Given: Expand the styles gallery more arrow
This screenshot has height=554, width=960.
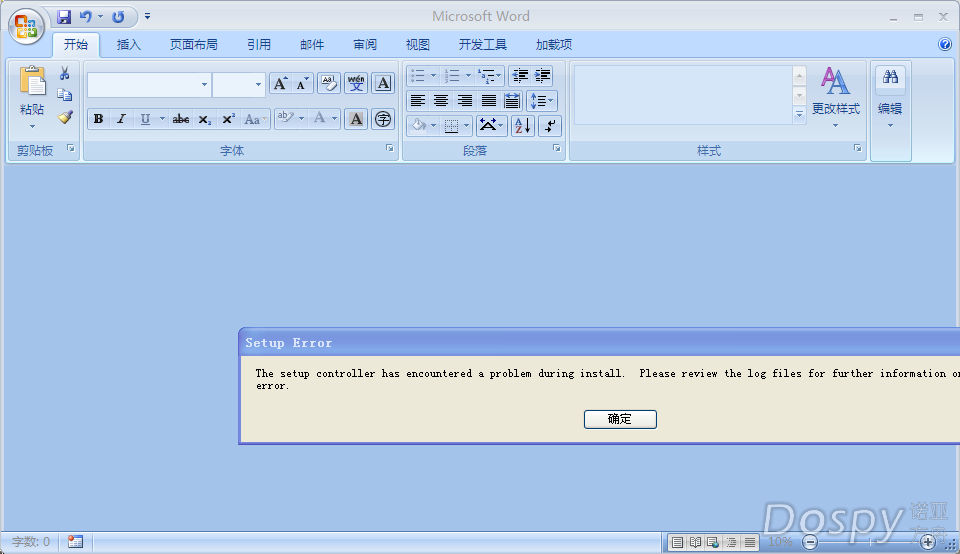Looking at the screenshot, I should coord(799,114).
